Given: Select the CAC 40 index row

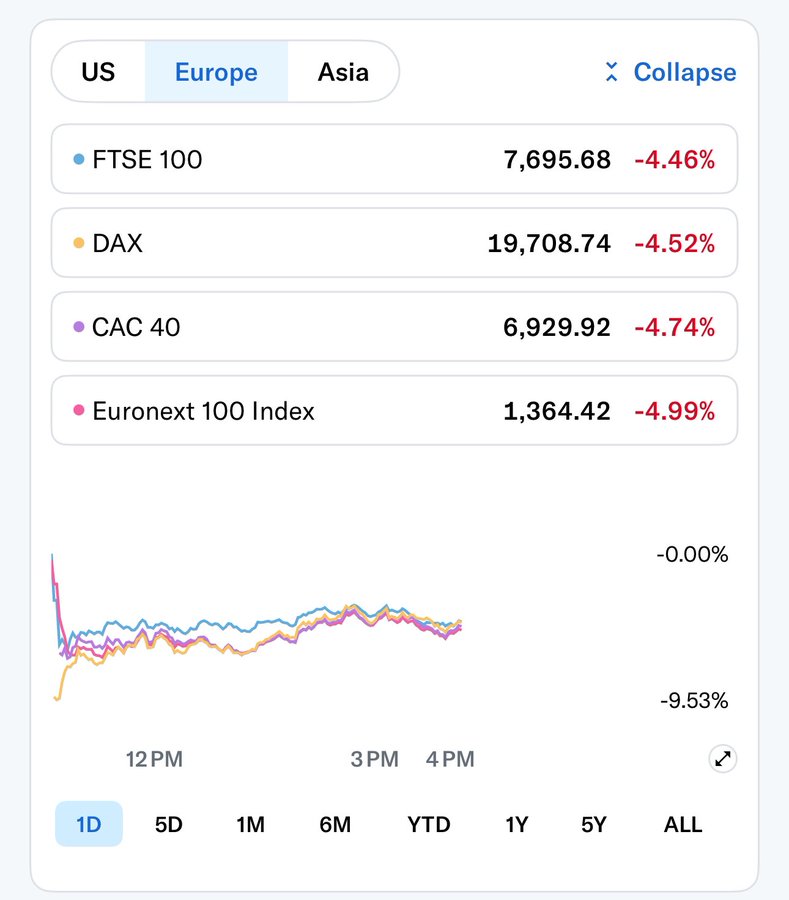Looking at the screenshot, I should [394, 327].
